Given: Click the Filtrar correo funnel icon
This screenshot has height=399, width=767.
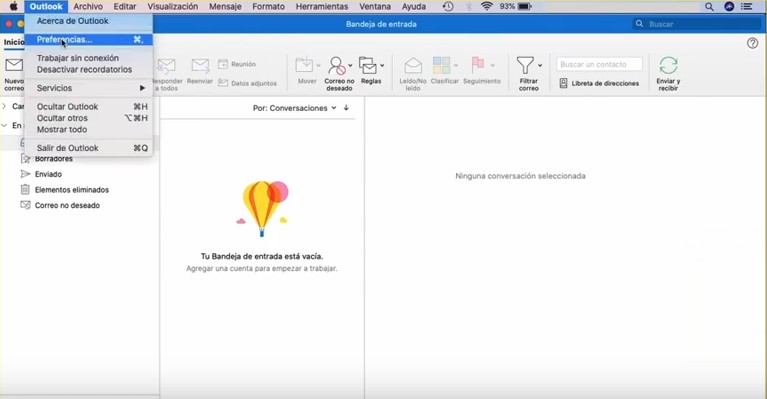Looking at the screenshot, I should 525,66.
